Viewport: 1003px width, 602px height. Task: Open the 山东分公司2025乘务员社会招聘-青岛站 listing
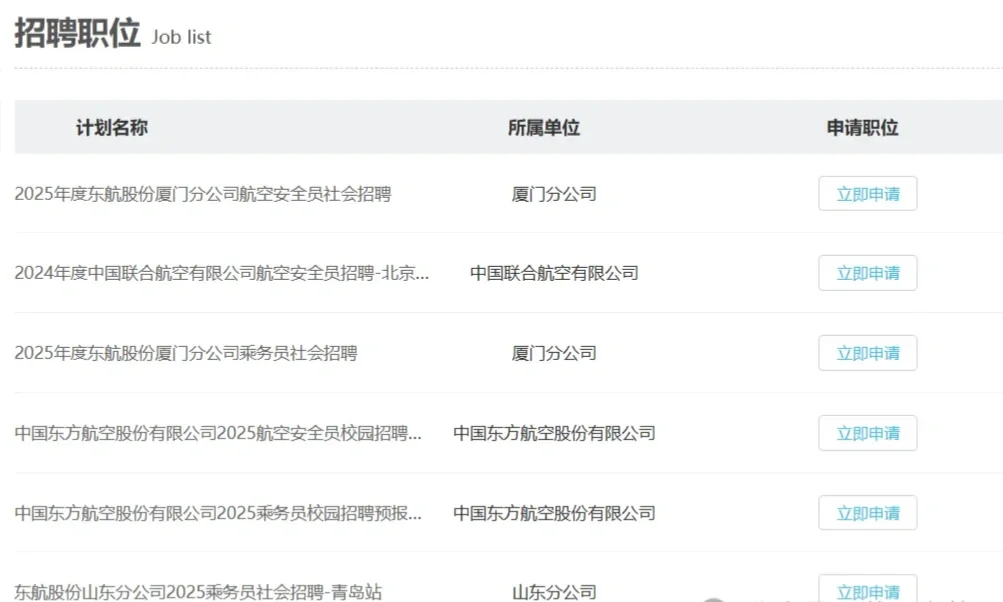coord(198,591)
